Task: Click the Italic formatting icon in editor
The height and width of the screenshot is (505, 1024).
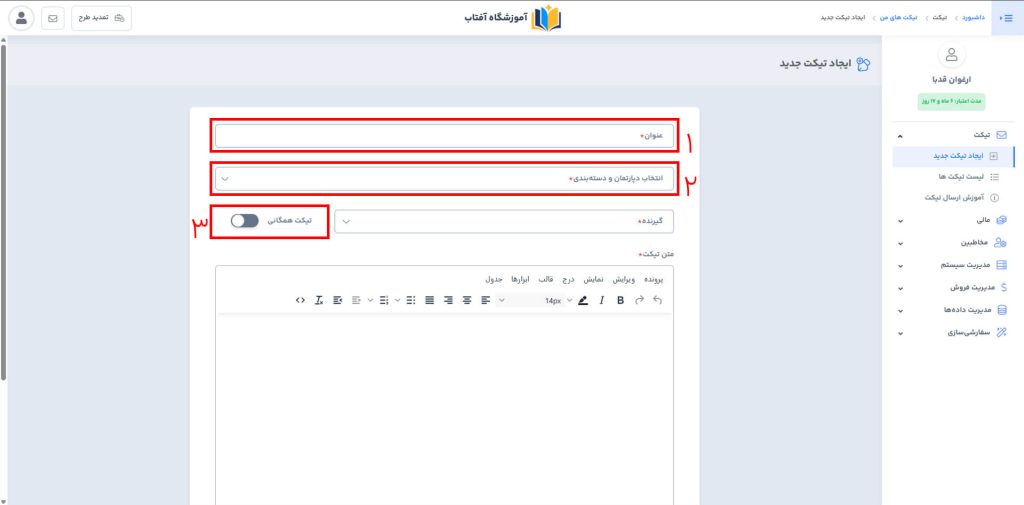Action: coord(601,300)
